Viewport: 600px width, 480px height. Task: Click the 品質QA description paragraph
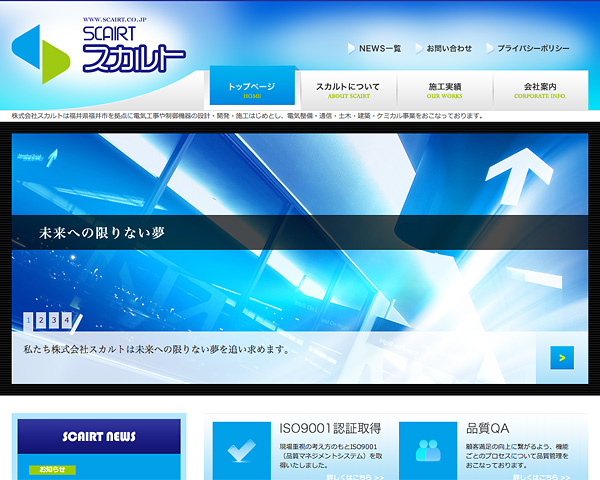[517, 456]
